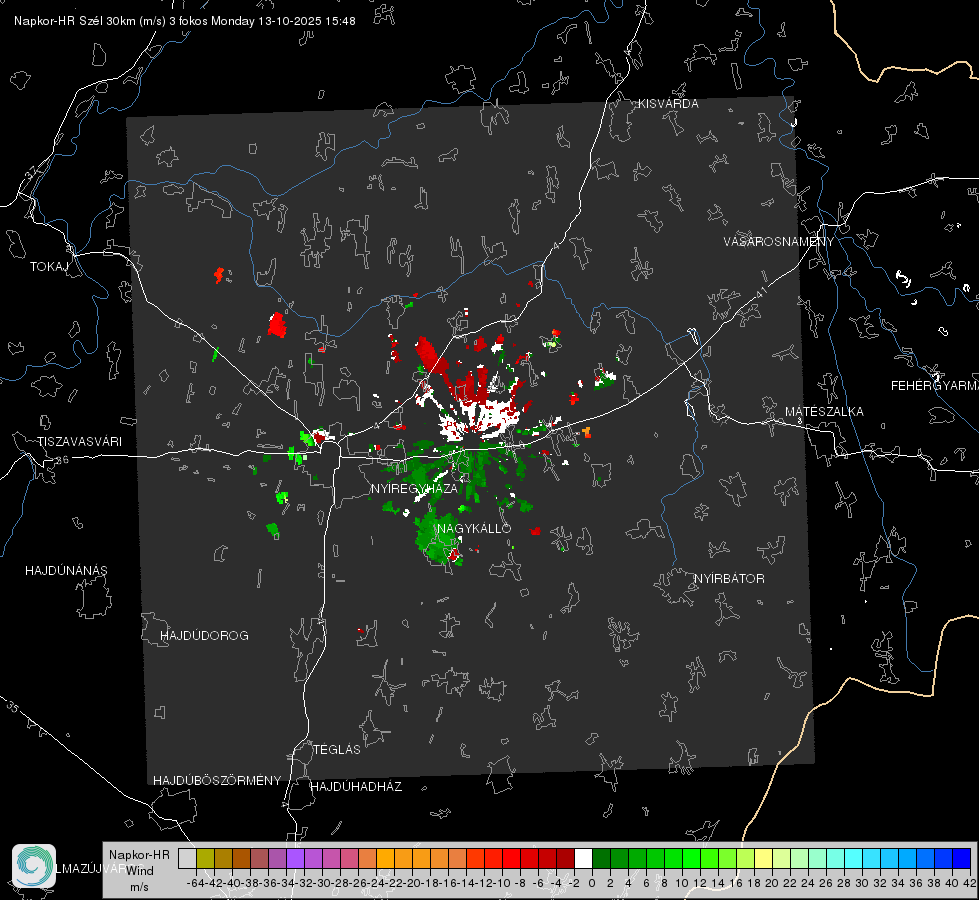
Task: Click the white echo cluster north of Nyíregyháza
Action: [478, 420]
